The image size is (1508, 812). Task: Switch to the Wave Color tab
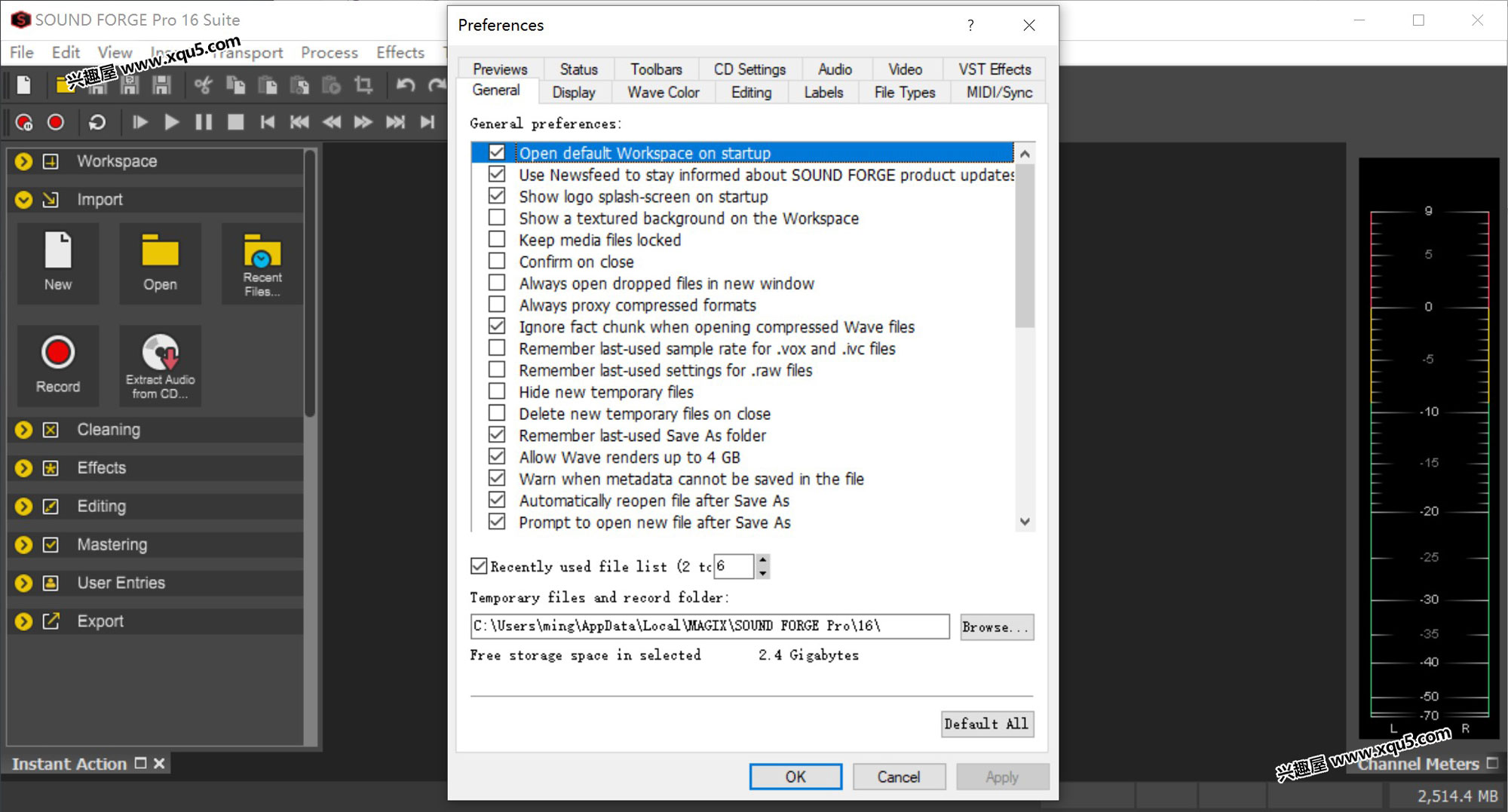pyautogui.click(x=664, y=92)
